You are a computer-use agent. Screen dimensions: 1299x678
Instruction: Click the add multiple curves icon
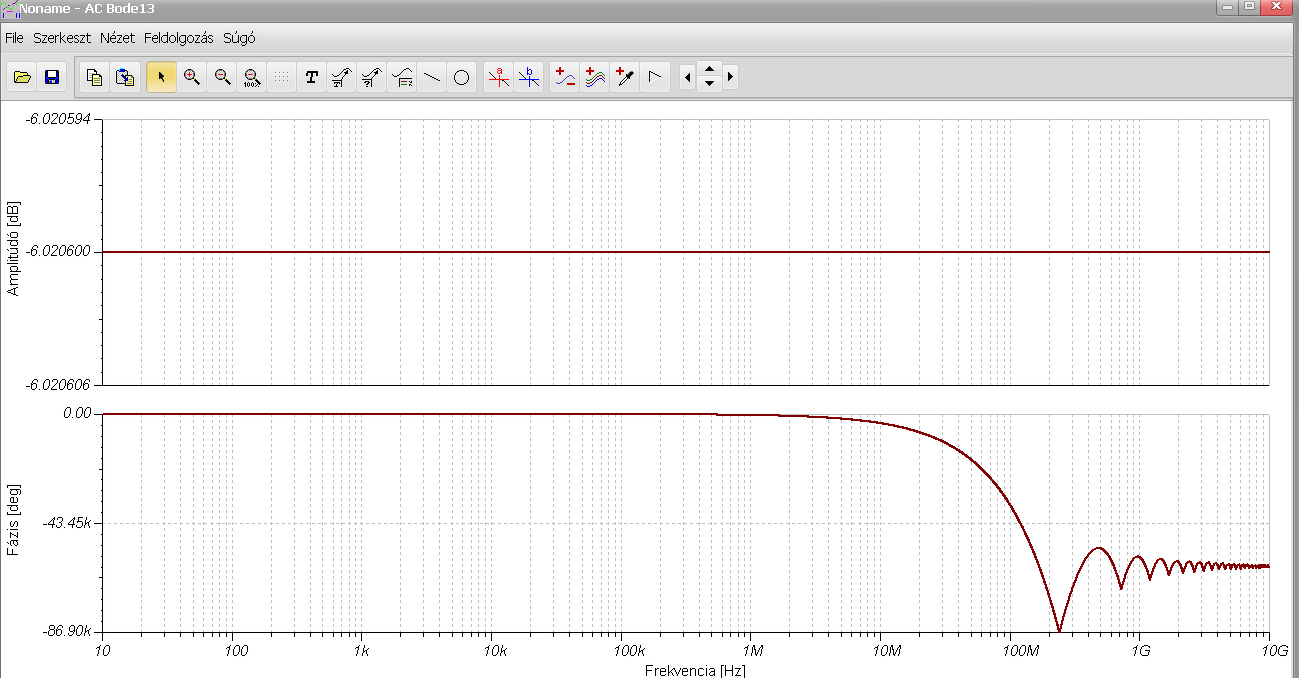[595, 77]
